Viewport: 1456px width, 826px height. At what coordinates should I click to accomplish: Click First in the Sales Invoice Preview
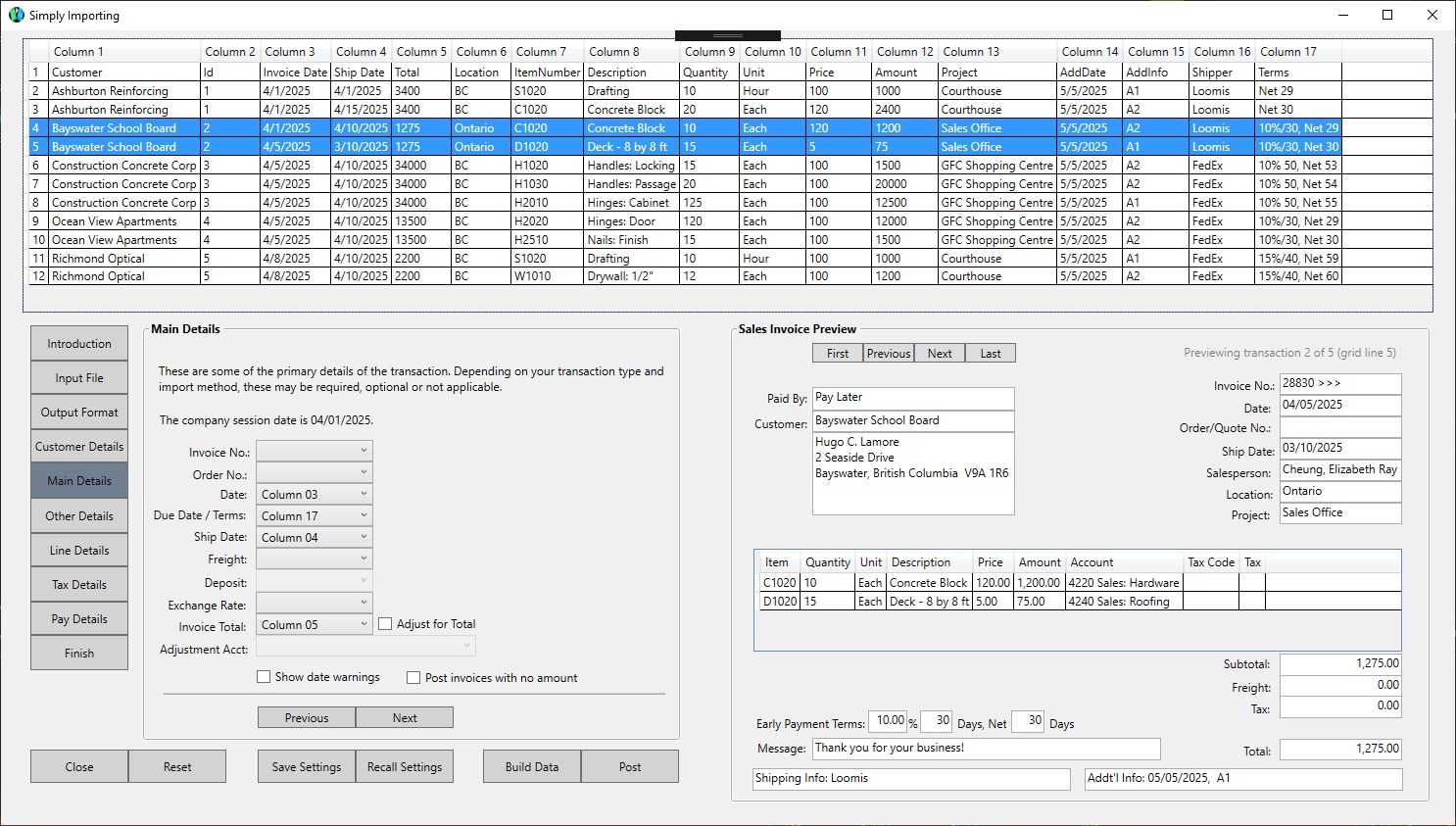pos(838,354)
